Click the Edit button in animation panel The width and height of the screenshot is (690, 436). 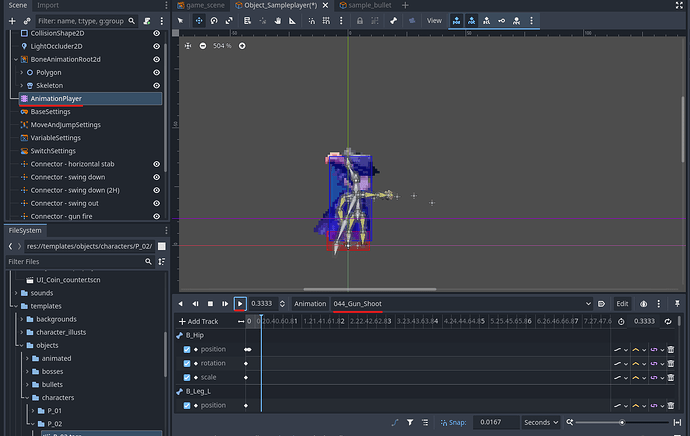[x=622, y=303]
